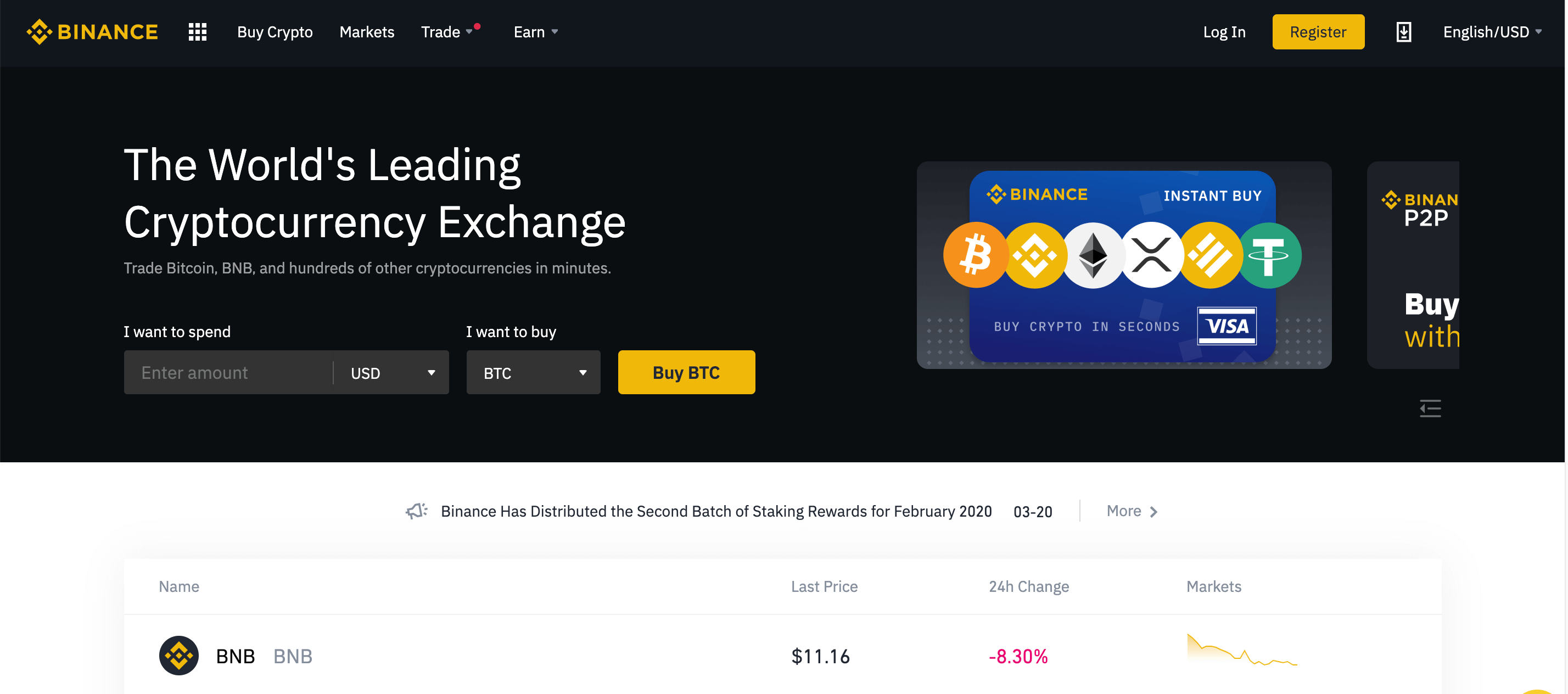Open the apps grid menu icon
Screen dimensions: 1568x694
[x=197, y=32]
